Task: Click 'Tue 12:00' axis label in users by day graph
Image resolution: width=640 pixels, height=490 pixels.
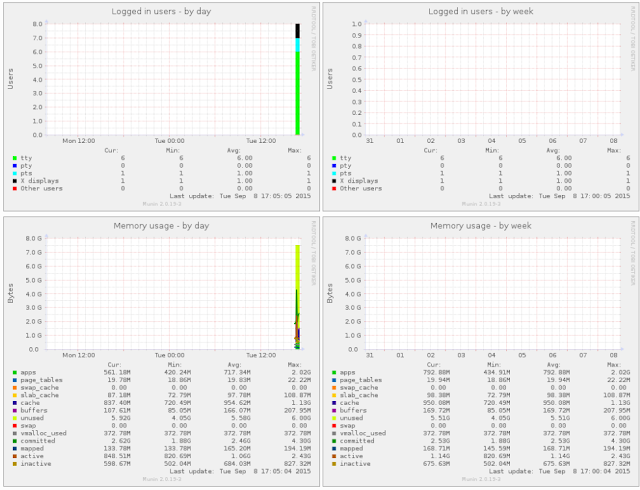Action: (x=261, y=141)
